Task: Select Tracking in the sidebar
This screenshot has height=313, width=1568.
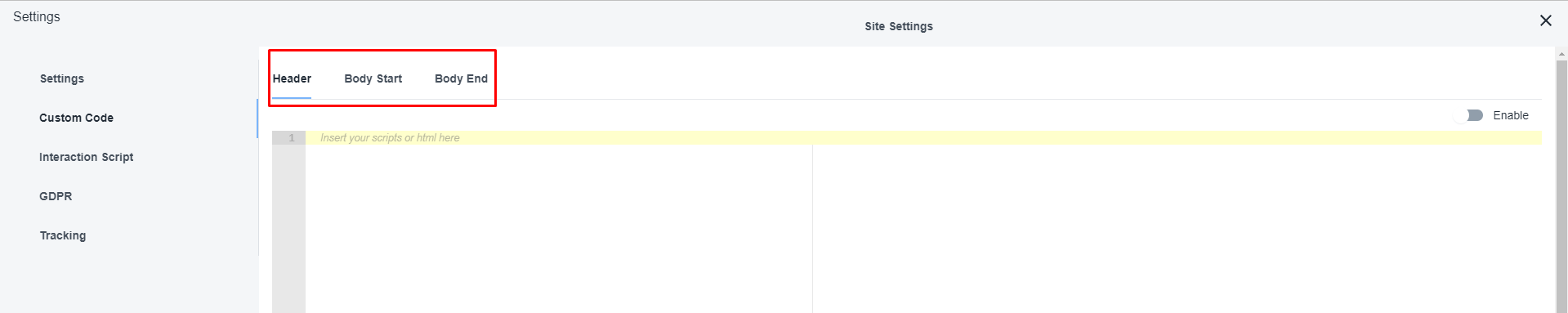Action: 63,235
